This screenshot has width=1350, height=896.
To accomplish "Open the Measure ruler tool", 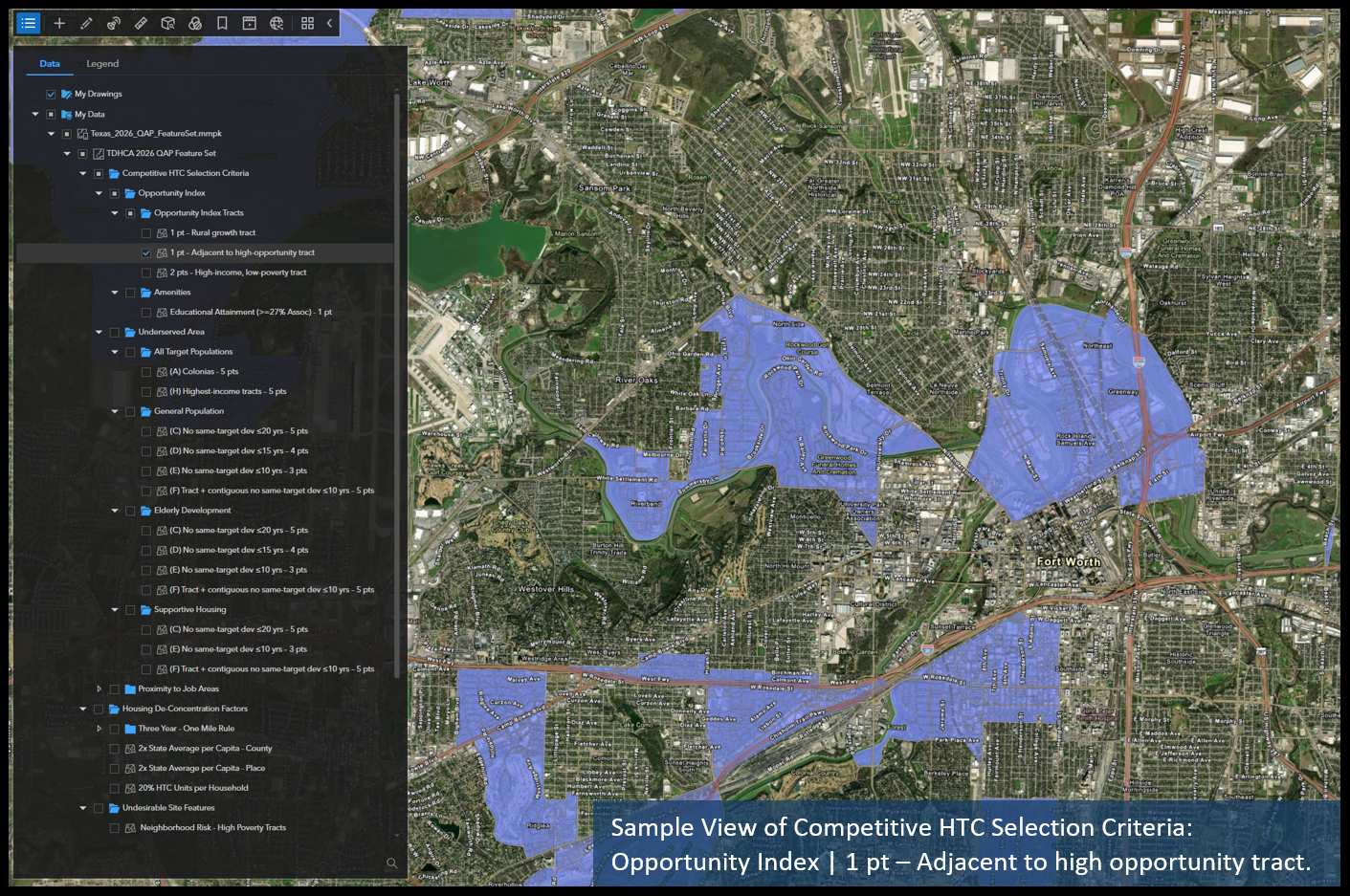I will point(141,22).
